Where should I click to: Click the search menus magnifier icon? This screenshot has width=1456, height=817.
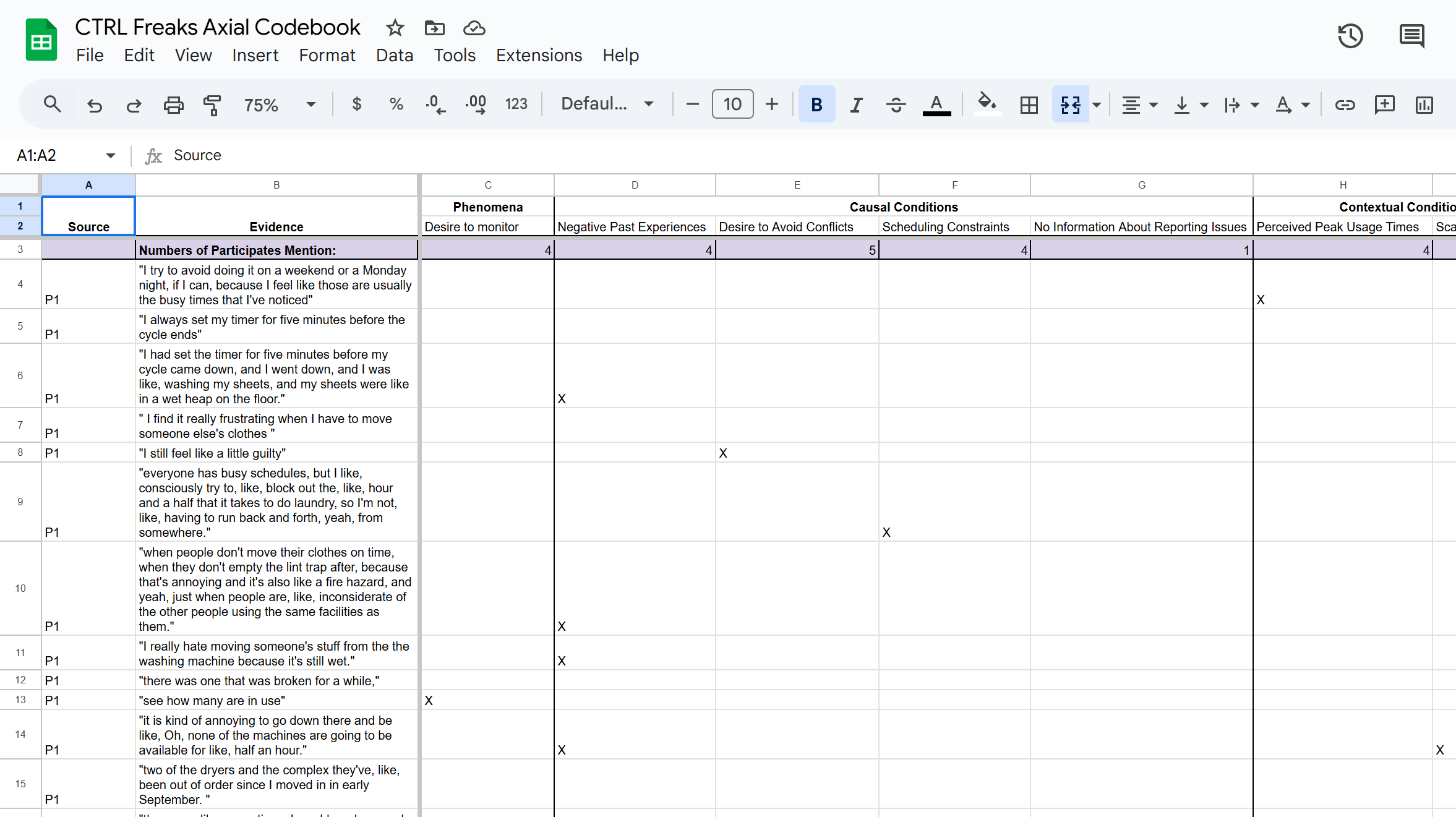point(53,104)
